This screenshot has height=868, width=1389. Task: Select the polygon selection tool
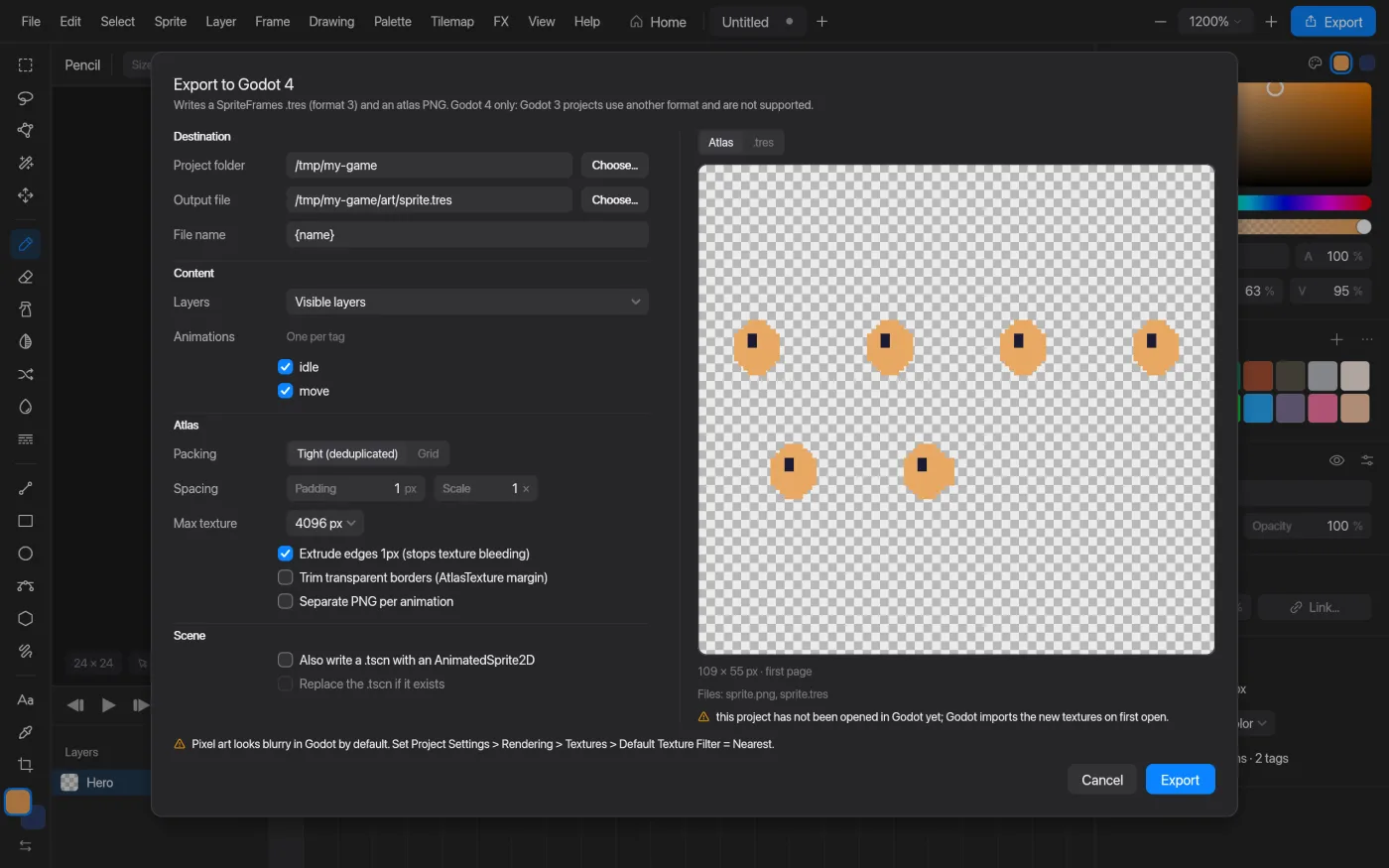tap(26, 131)
